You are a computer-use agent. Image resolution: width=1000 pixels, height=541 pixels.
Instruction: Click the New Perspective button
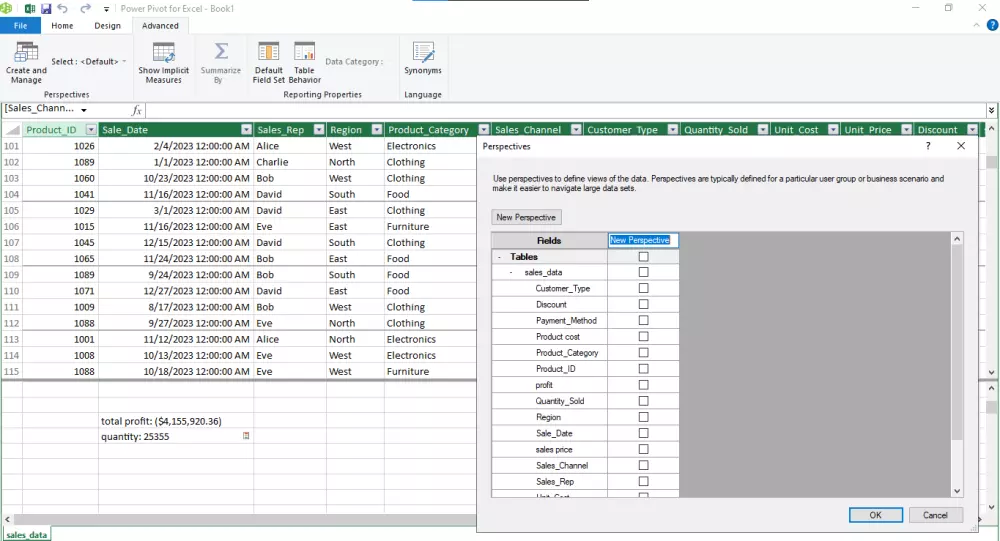tap(527, 217)
